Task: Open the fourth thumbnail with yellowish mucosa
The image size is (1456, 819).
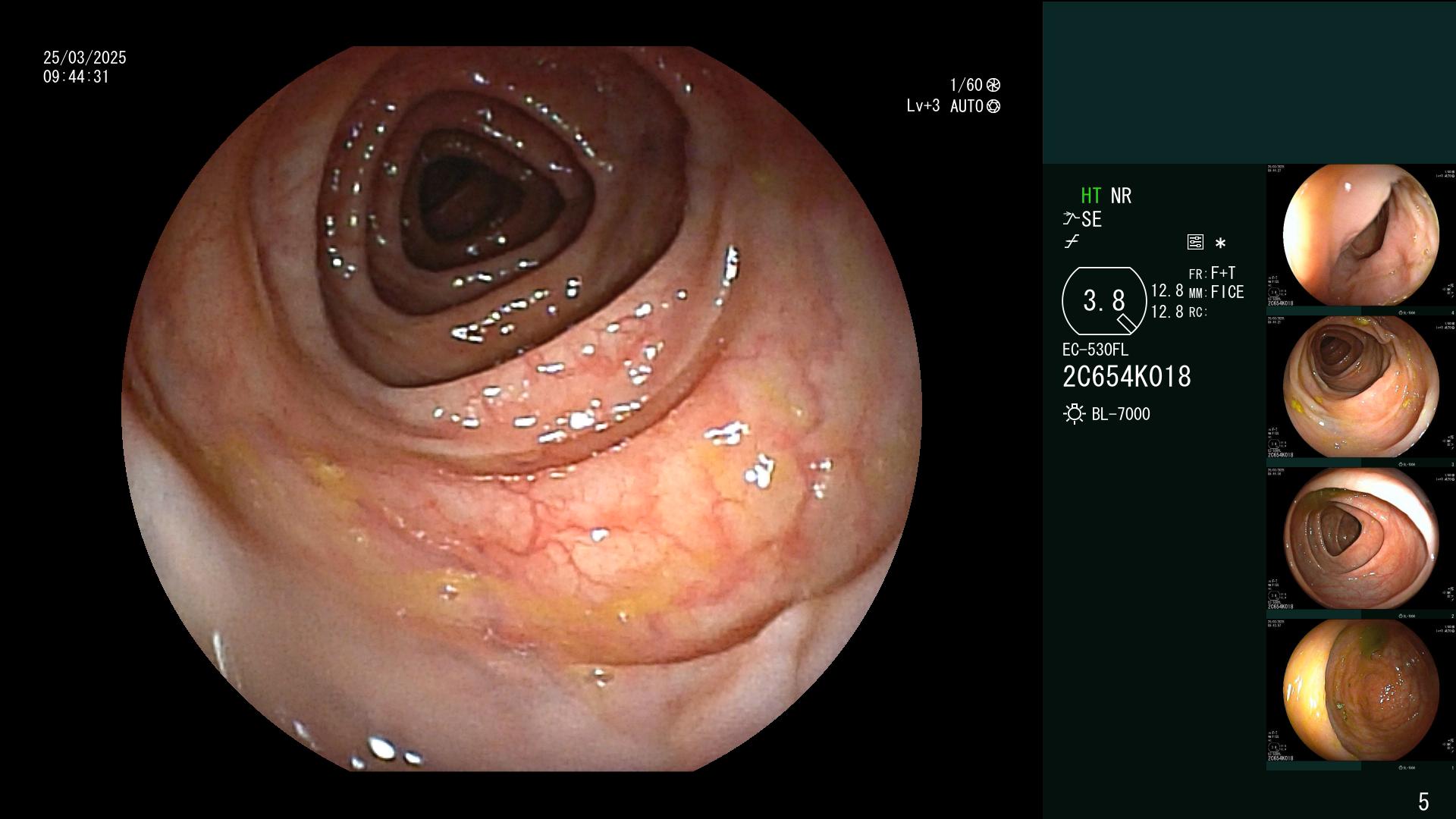Action: pyautogui.click(x=1360, y=690)
